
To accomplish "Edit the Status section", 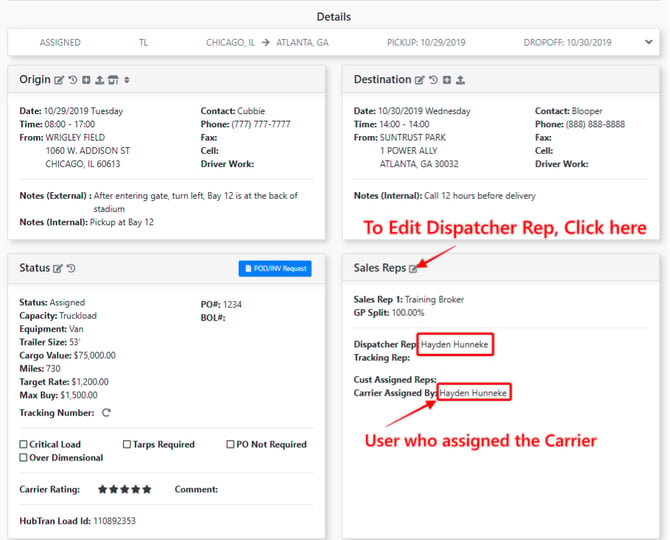I will click(x=57, y=268).
